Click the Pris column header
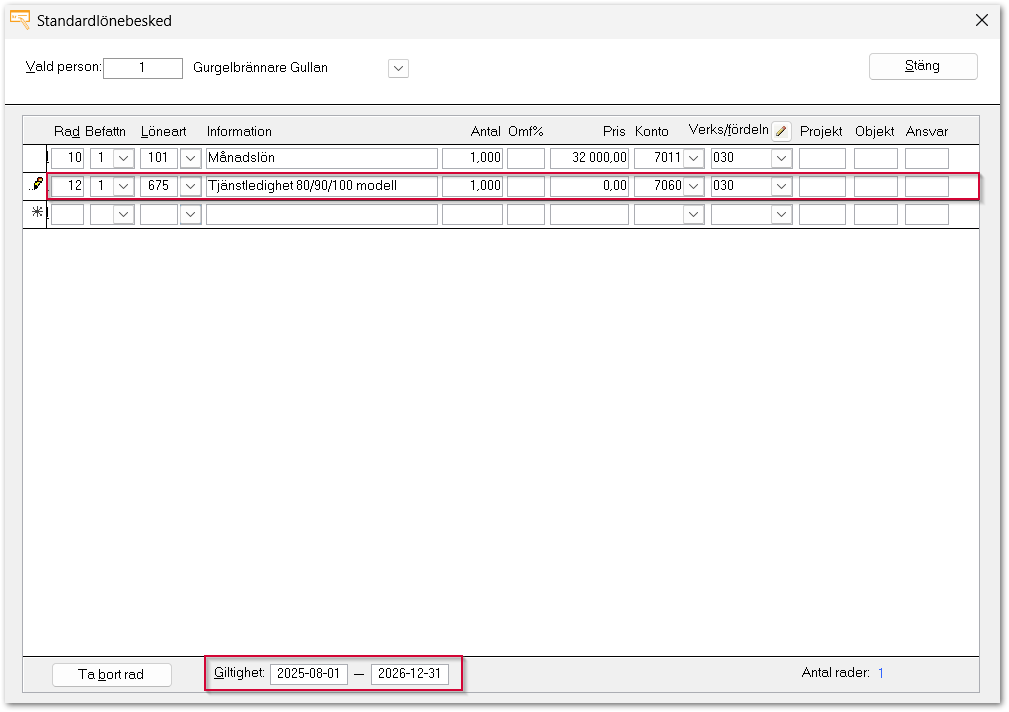1009x712 pixels. click(614, 131)
